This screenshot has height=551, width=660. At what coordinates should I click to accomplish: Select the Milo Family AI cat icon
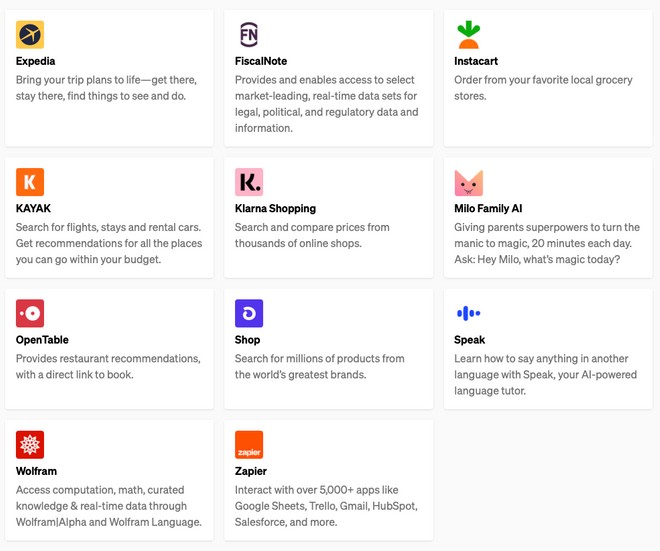point(468,182)
